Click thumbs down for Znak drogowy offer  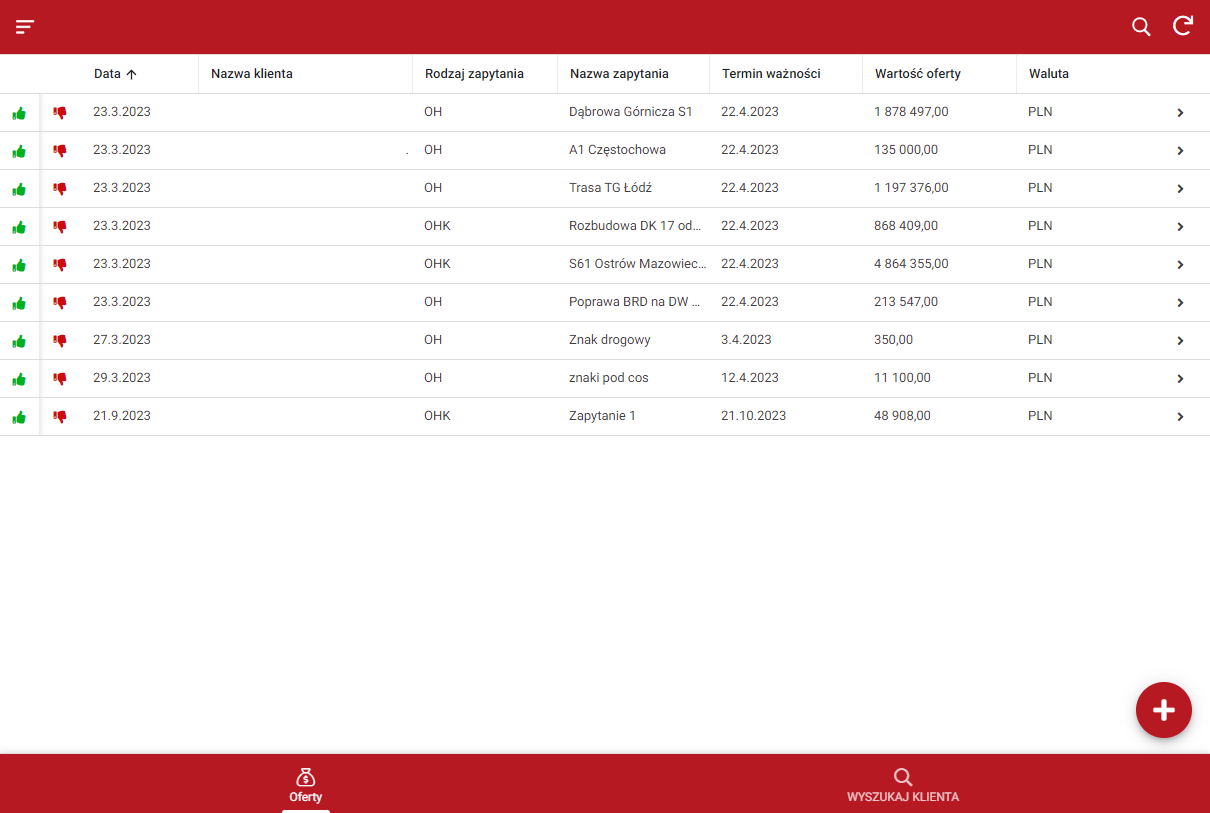coord(60,341)
